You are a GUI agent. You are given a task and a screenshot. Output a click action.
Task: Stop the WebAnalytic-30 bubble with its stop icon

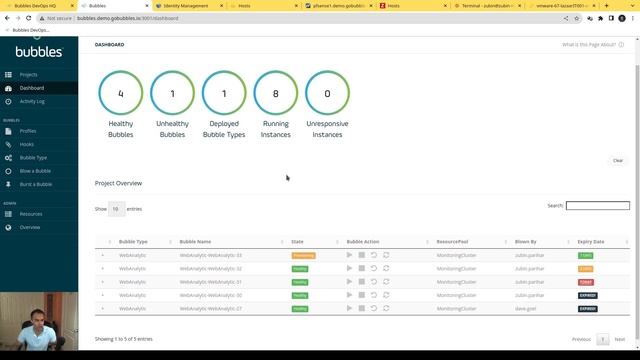[x=362, y=295]
